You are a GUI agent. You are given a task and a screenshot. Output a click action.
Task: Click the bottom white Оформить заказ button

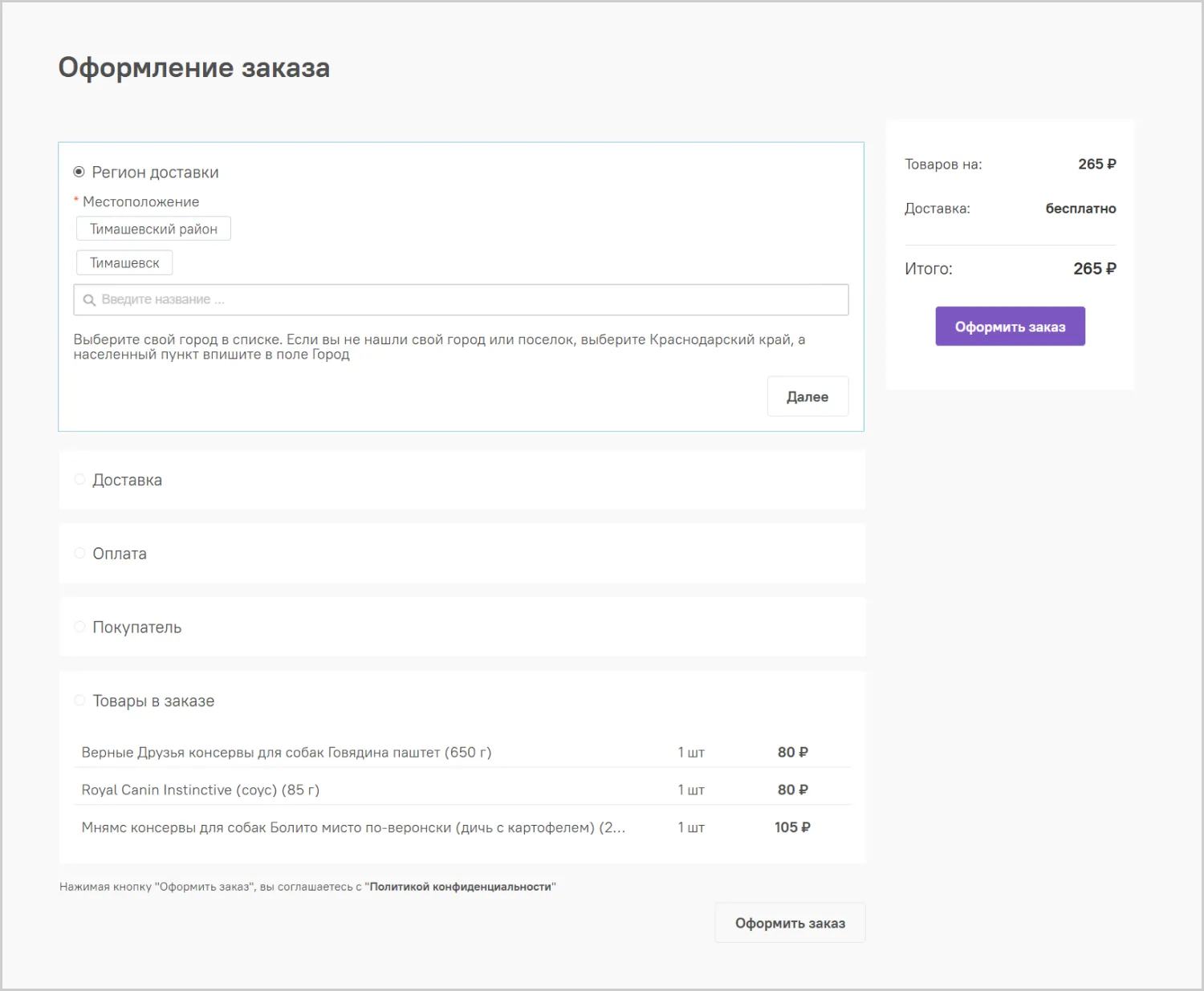point(790,923)
